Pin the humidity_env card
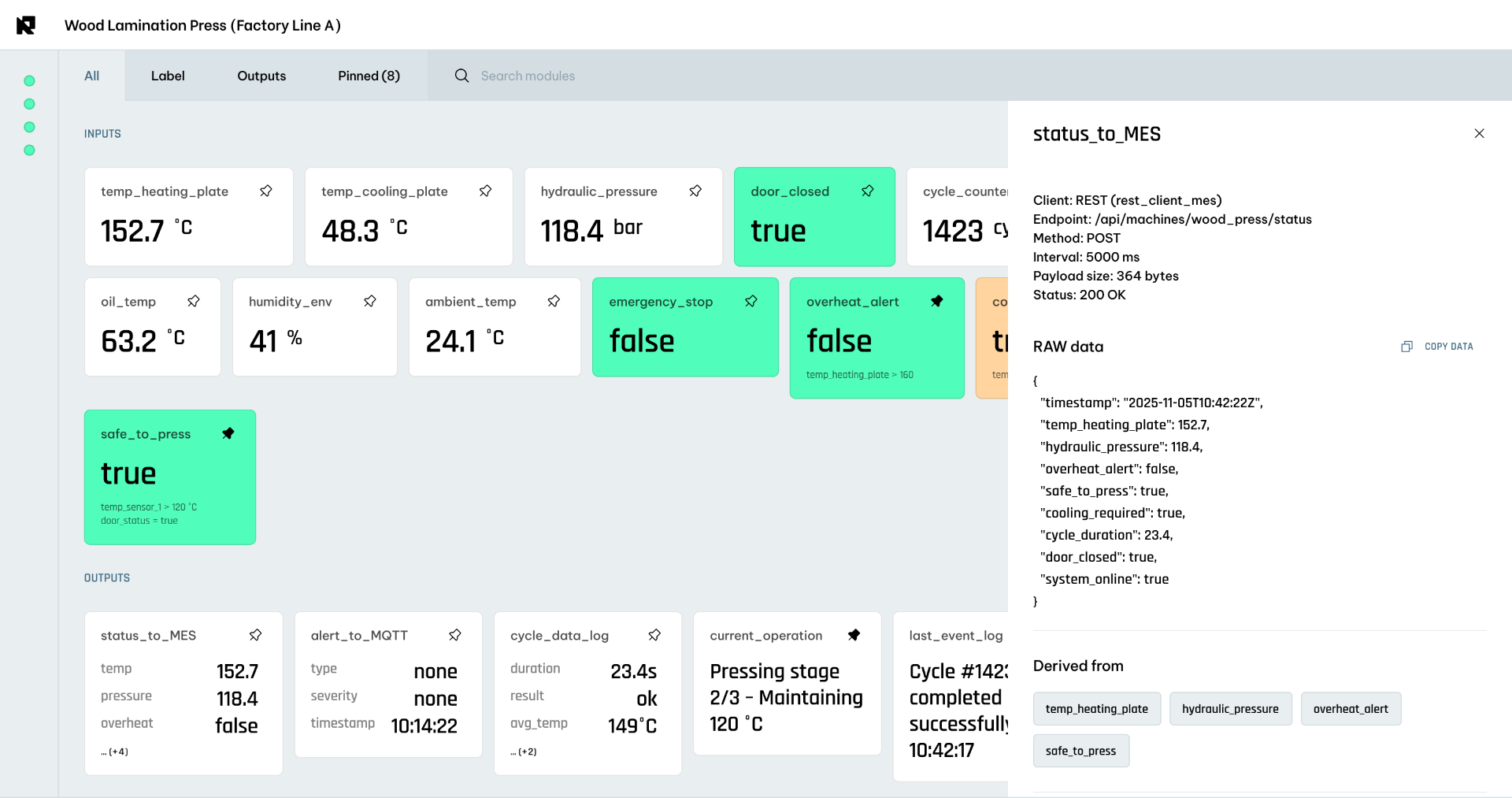1512x798 pixels. tap(370, 302)
